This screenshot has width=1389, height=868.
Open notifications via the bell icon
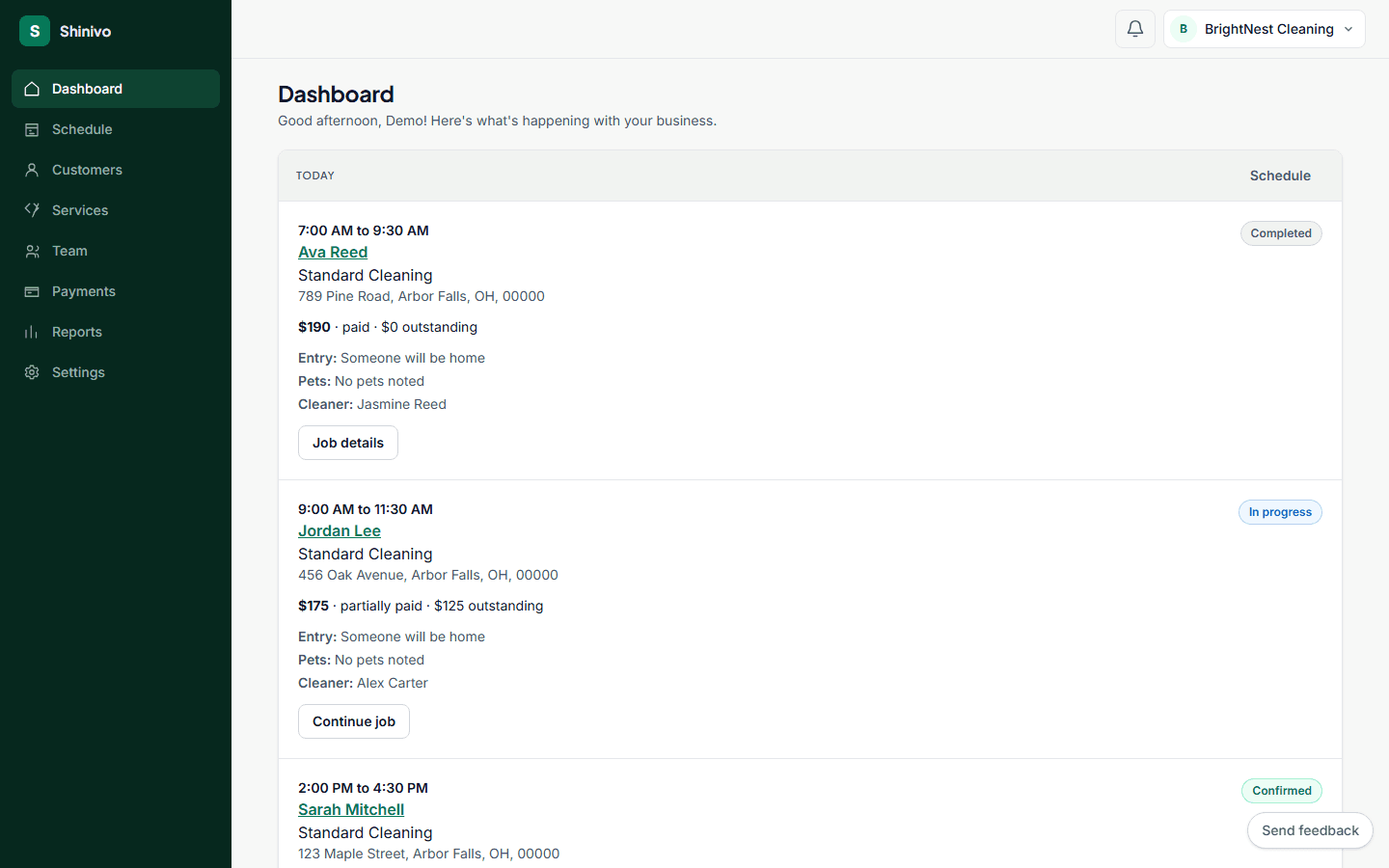[1135, 29]
